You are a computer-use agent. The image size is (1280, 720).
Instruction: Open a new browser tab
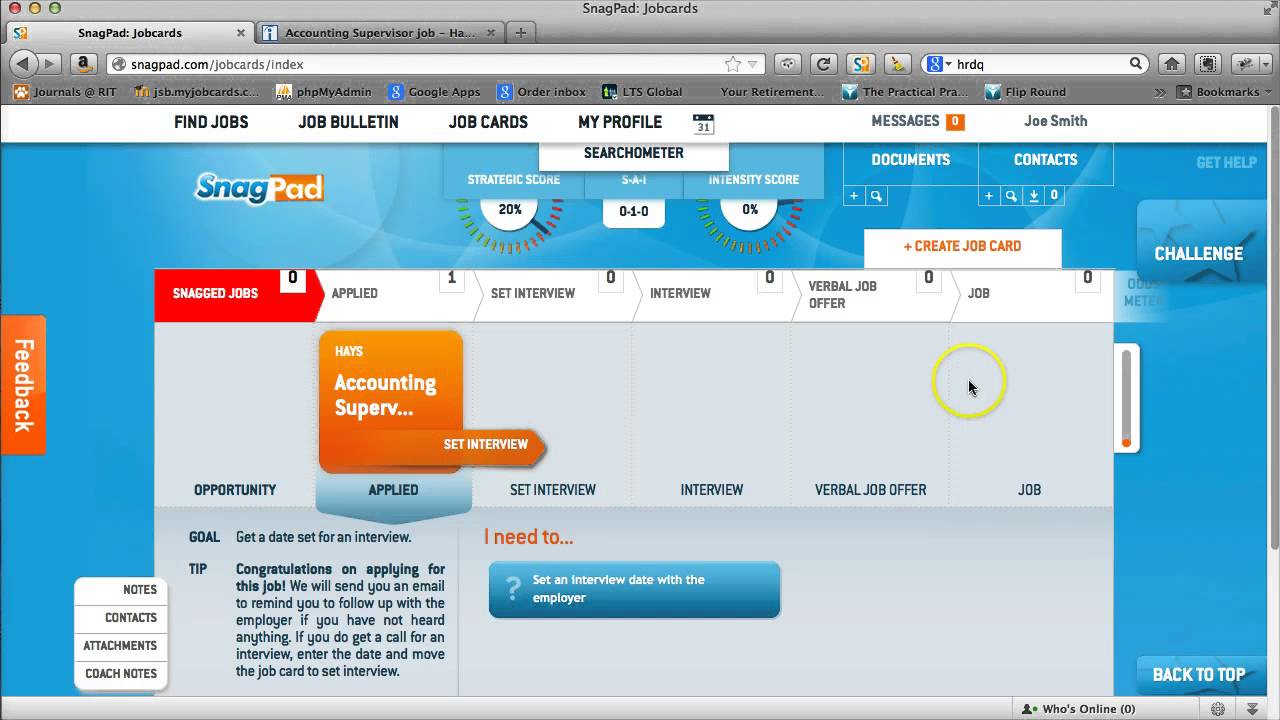pos(520,33)
